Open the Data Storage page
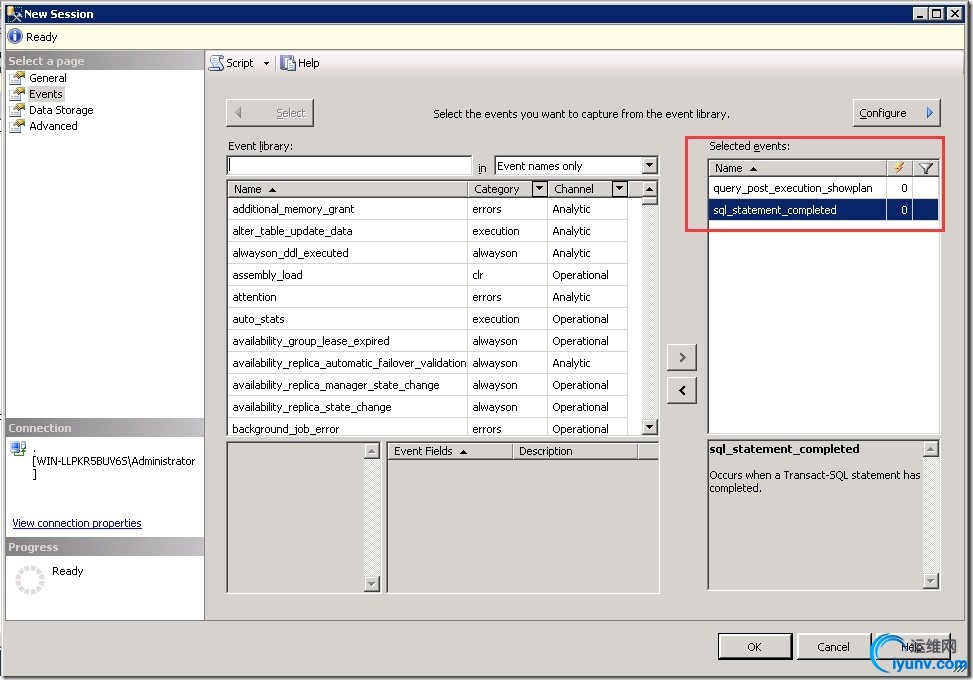Viewport: 973px width, 680px height. point(61,110)
